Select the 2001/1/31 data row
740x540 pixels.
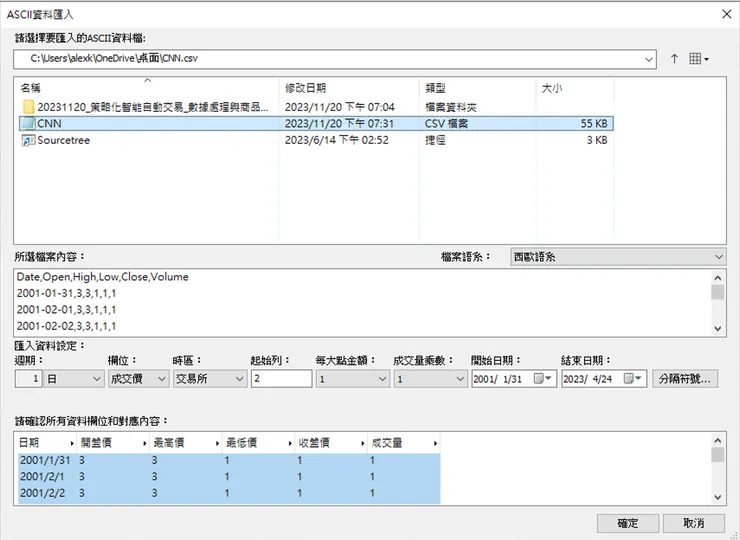(x=229, y=460)
